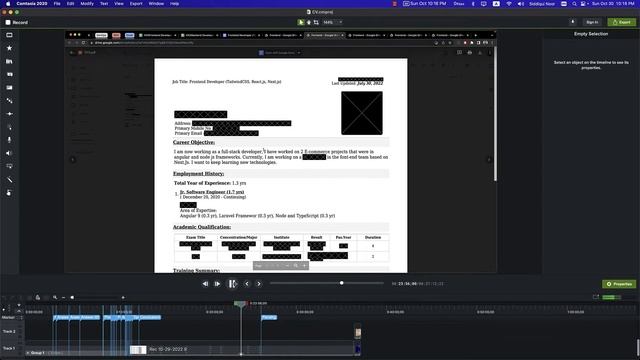Zoom out timeline with minus icon
Screen dimensions: 640x360
click(64, 298)
